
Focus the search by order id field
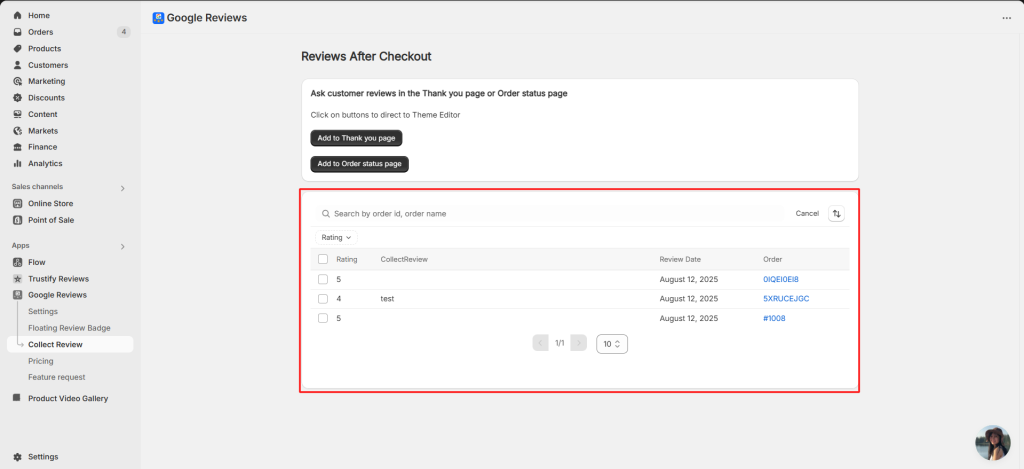tap(550, 214)
